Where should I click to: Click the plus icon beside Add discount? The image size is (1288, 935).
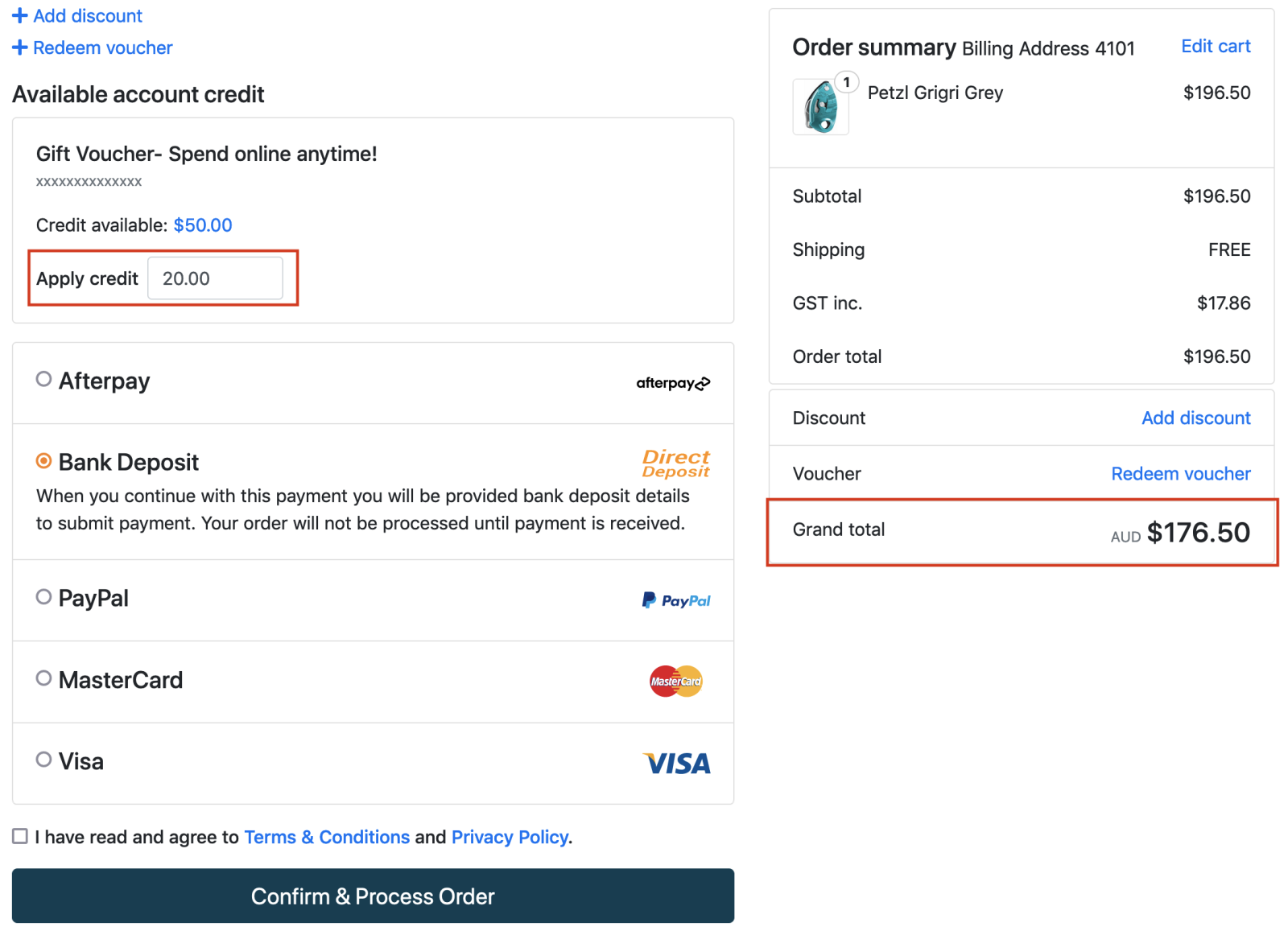click(20, 16)
